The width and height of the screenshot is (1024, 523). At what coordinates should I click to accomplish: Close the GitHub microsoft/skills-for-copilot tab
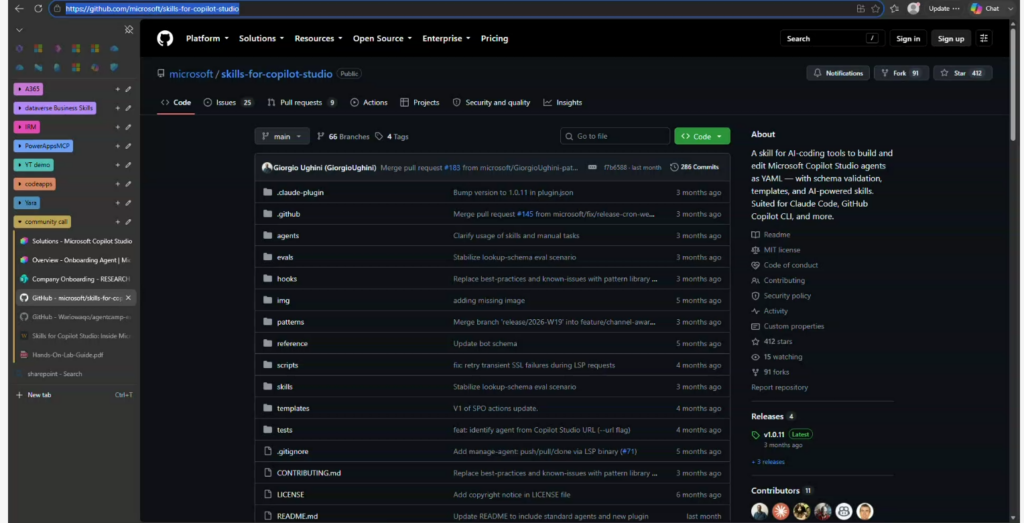(128, 298)
